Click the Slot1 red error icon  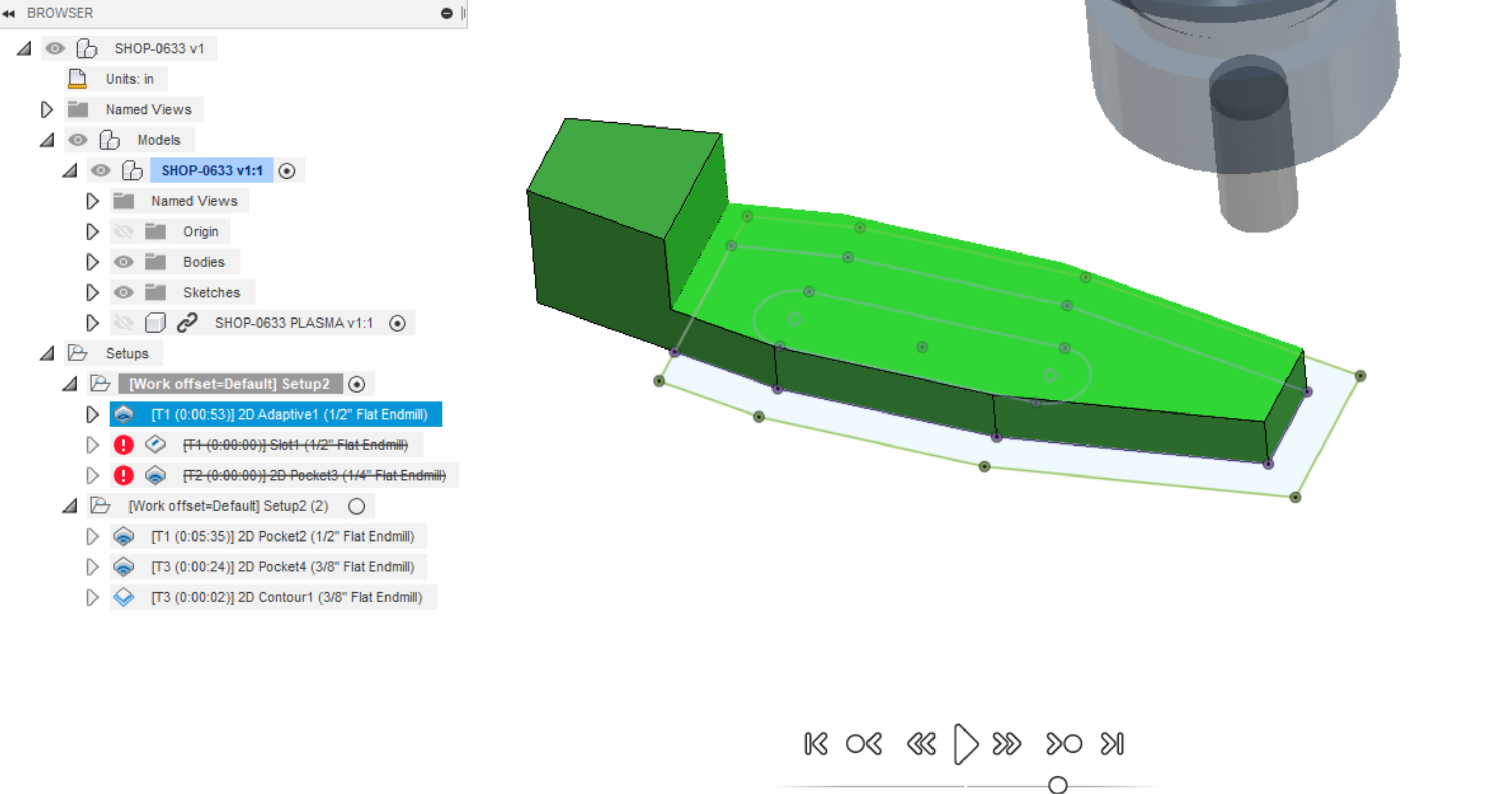pos(124,445)
